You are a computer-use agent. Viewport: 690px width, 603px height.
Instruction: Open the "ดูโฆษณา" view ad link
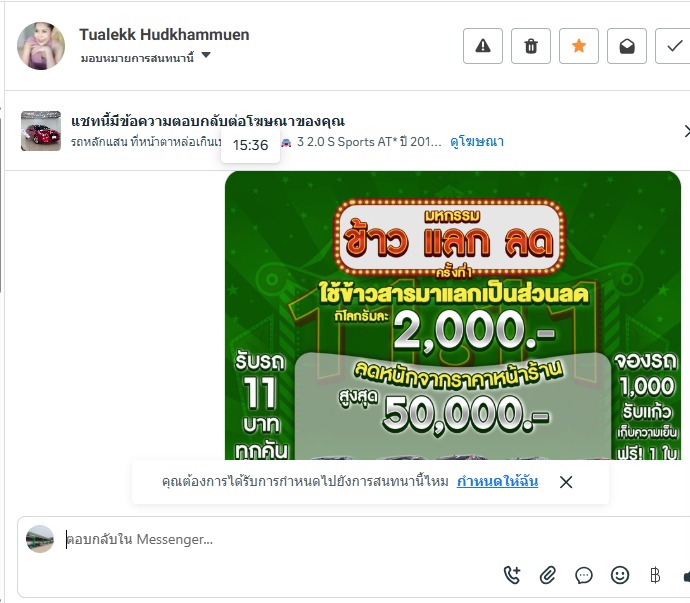[x=477, y=142]
